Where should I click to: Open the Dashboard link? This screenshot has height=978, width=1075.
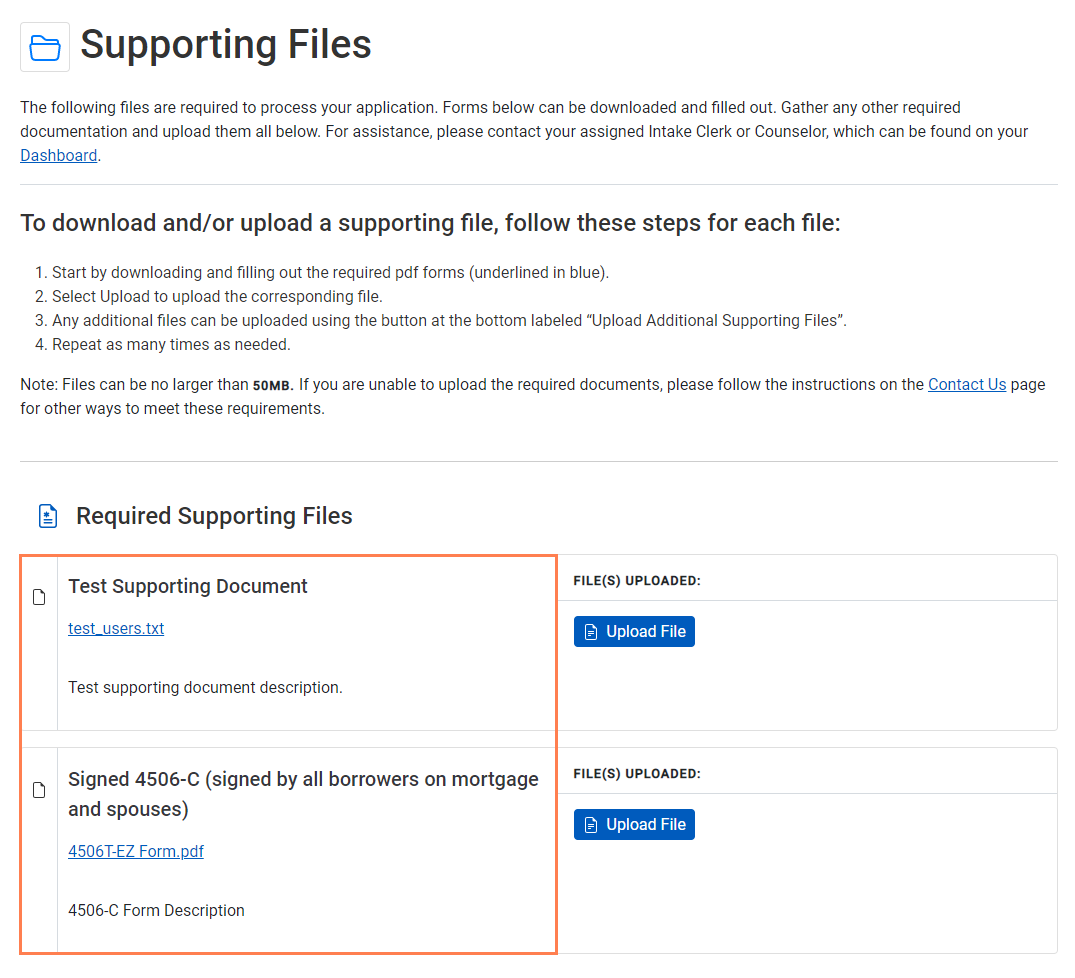click(59, 155)
